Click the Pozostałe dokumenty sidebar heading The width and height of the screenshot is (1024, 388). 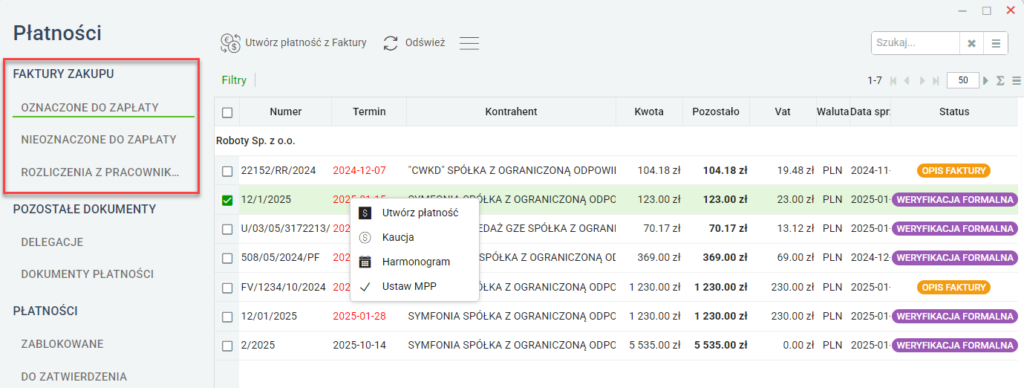pyautogui.click(x=84, y=209)
